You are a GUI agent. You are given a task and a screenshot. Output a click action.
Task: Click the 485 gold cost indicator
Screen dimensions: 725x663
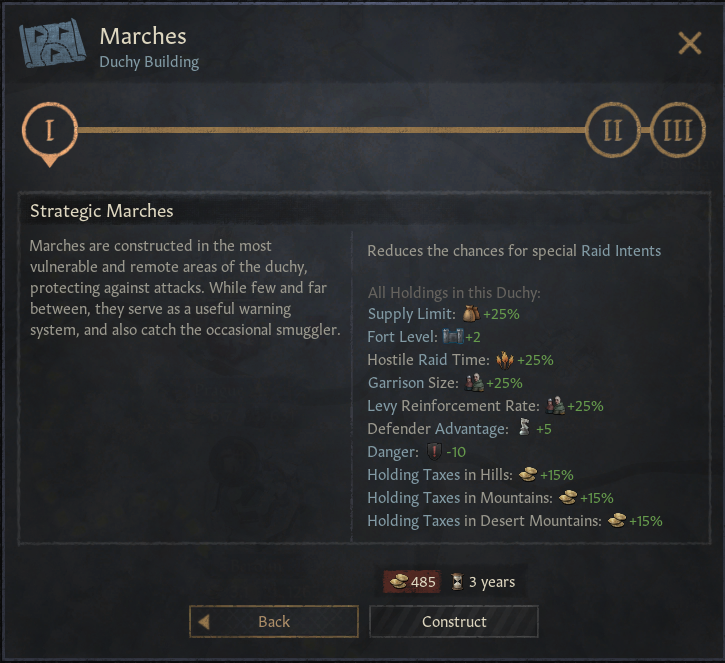pyautogui.click(x=412, y=582)
